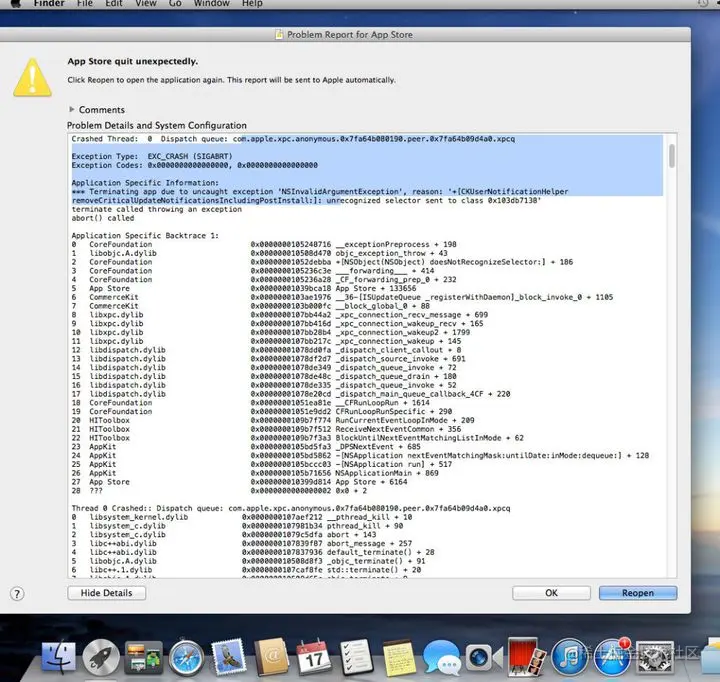
Task: Click row std::terminate() + 20
Action: tap(246, 570)
